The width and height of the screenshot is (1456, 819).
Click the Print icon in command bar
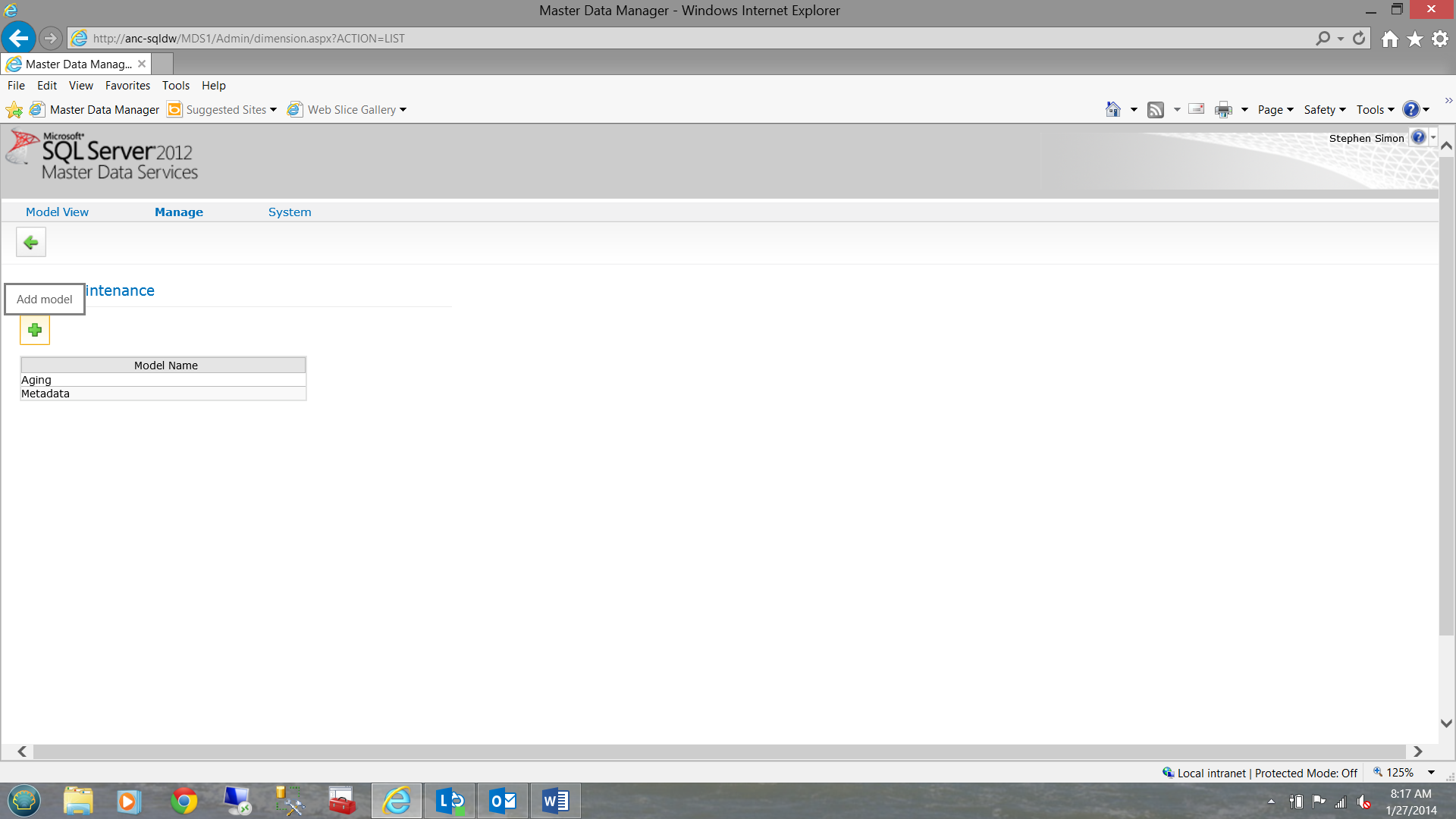[1223, 110]
